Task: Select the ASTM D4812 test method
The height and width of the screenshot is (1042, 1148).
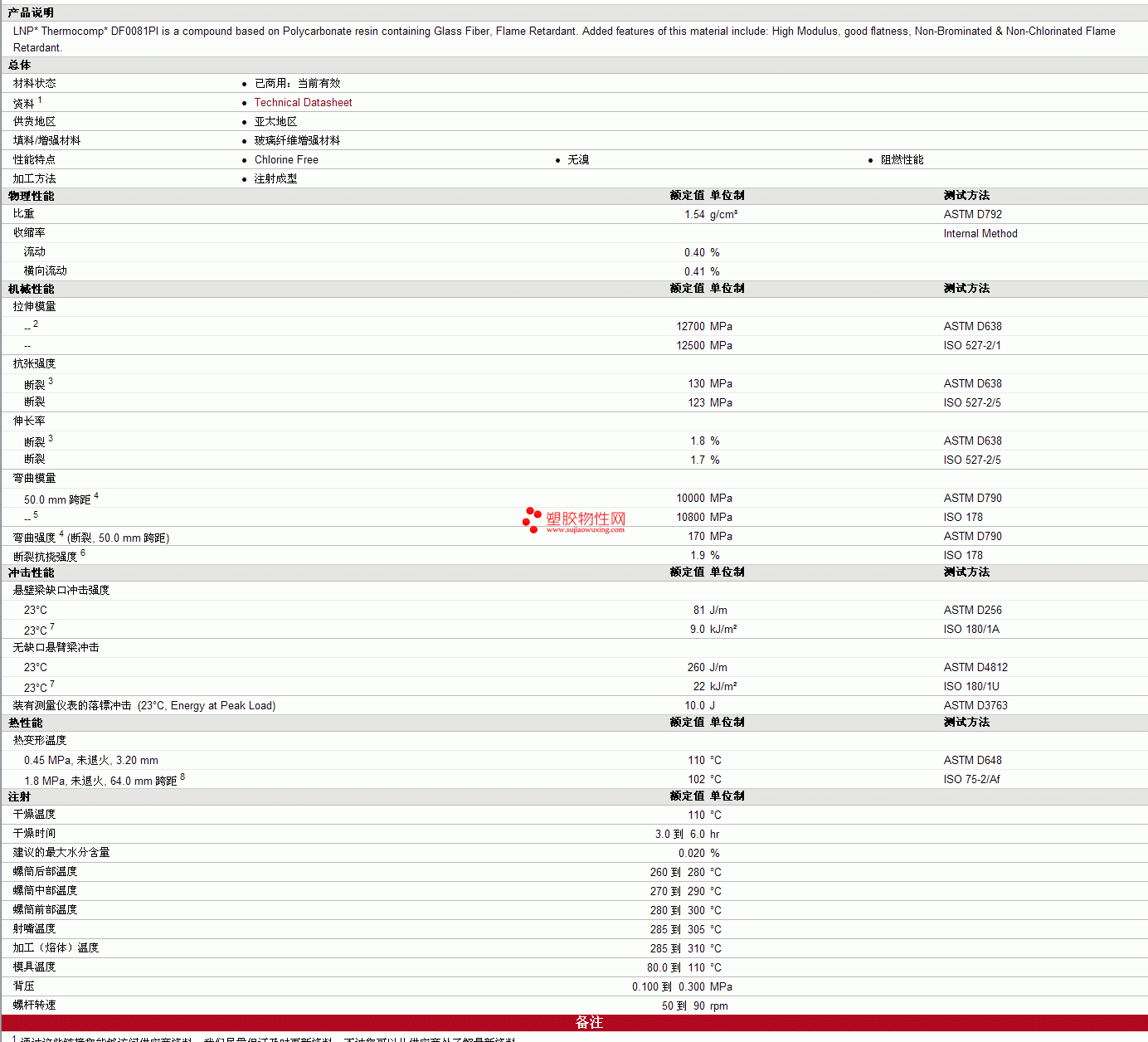Action: point(976,667)
